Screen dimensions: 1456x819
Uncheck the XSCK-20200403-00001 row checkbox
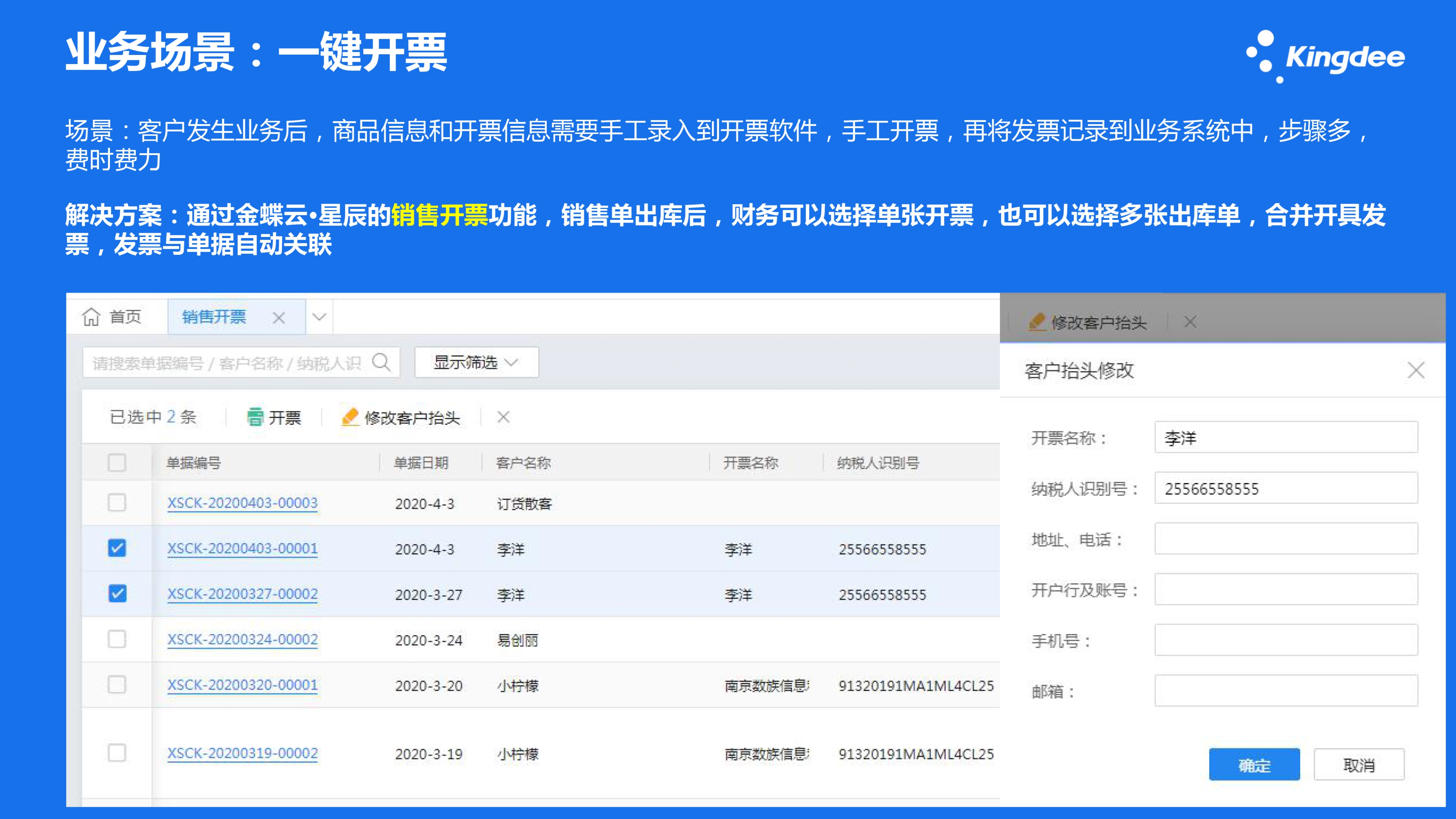tap(117, 548)
